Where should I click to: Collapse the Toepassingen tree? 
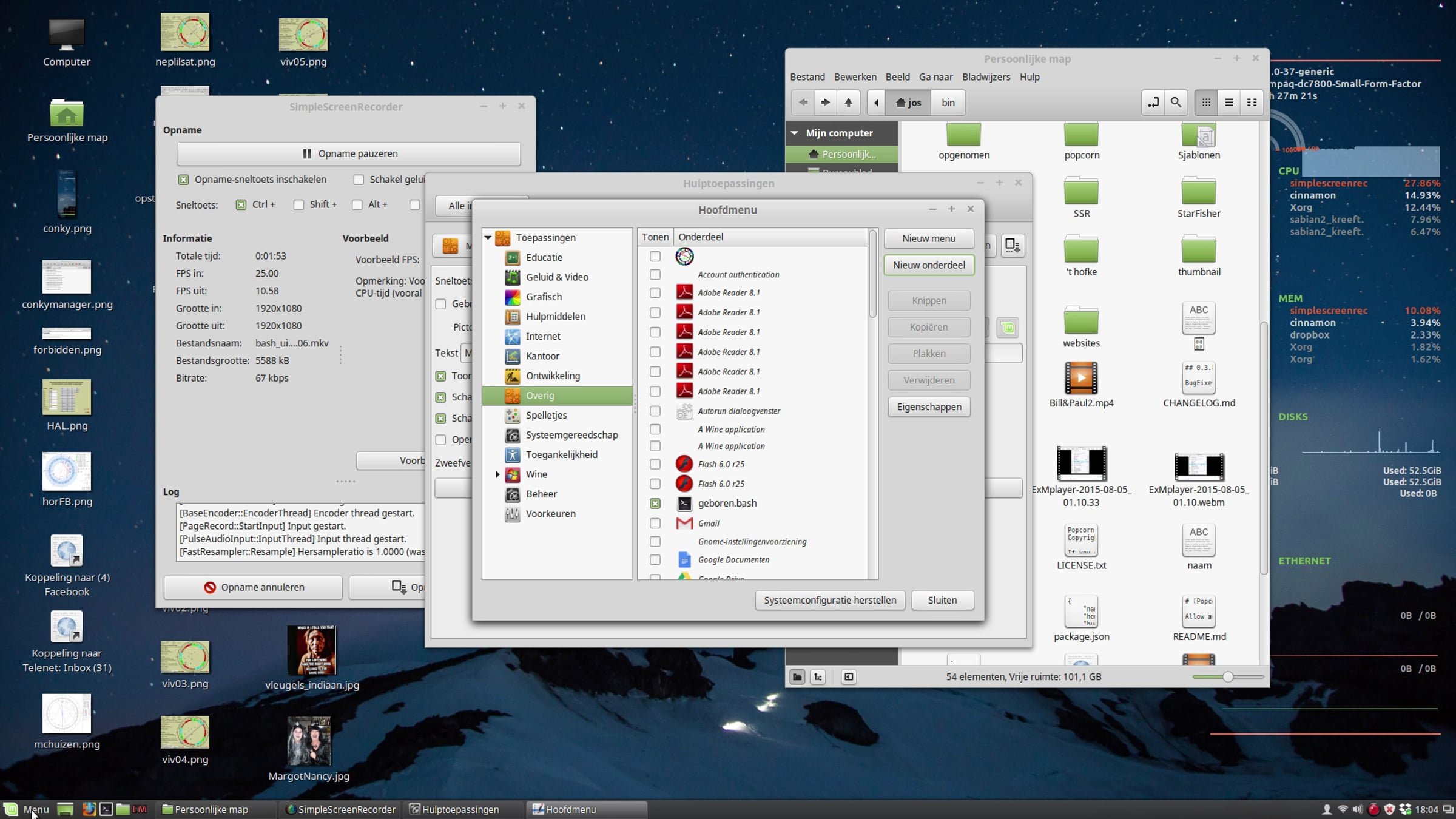(488, 238)
